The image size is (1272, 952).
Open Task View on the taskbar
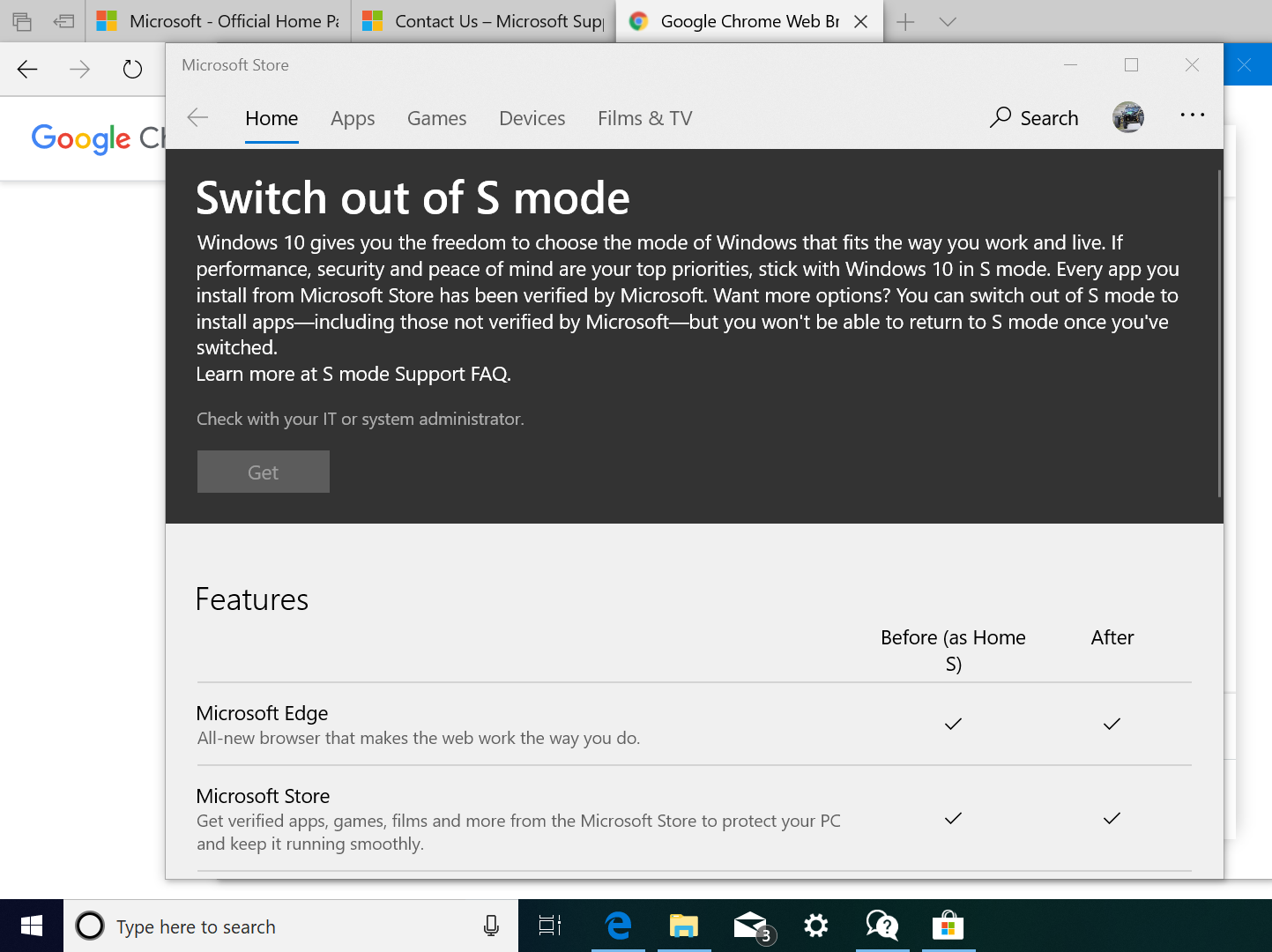coord(550,926)
